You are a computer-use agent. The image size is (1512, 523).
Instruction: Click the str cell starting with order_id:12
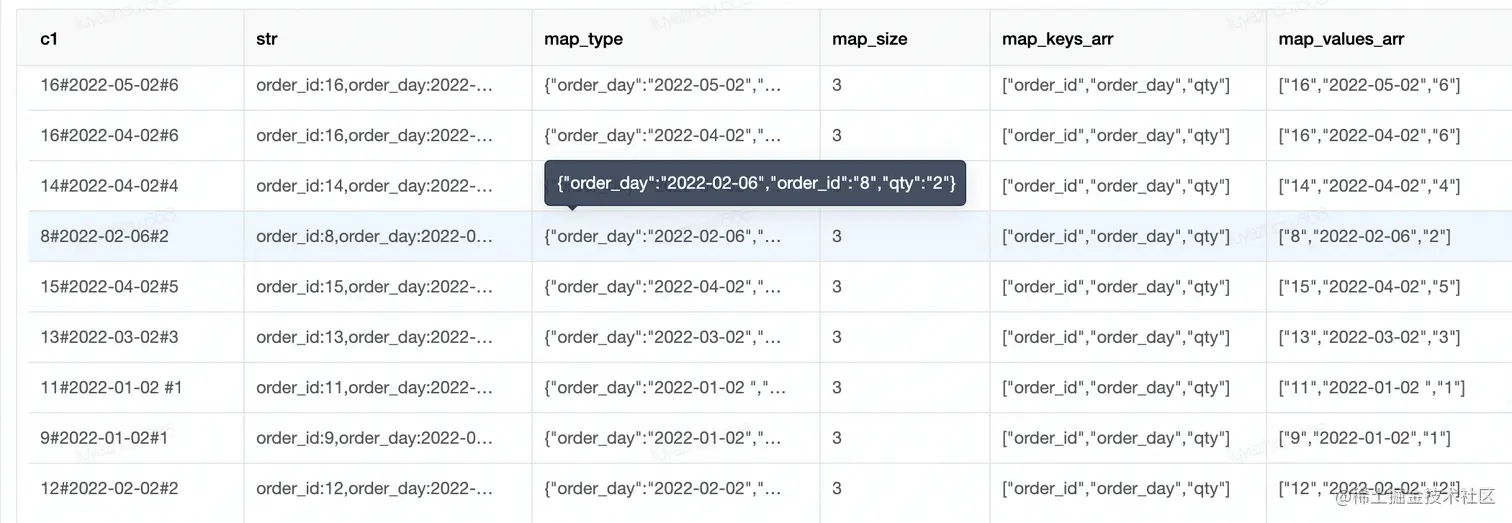tap(374, 488)
